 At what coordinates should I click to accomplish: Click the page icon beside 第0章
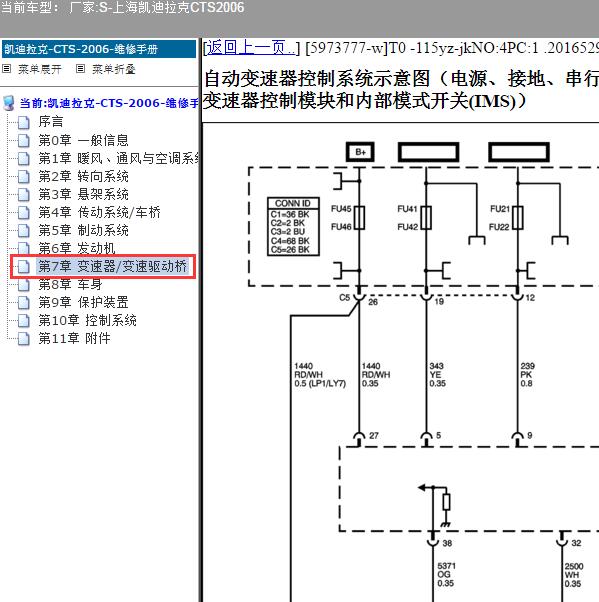[24, 141]
